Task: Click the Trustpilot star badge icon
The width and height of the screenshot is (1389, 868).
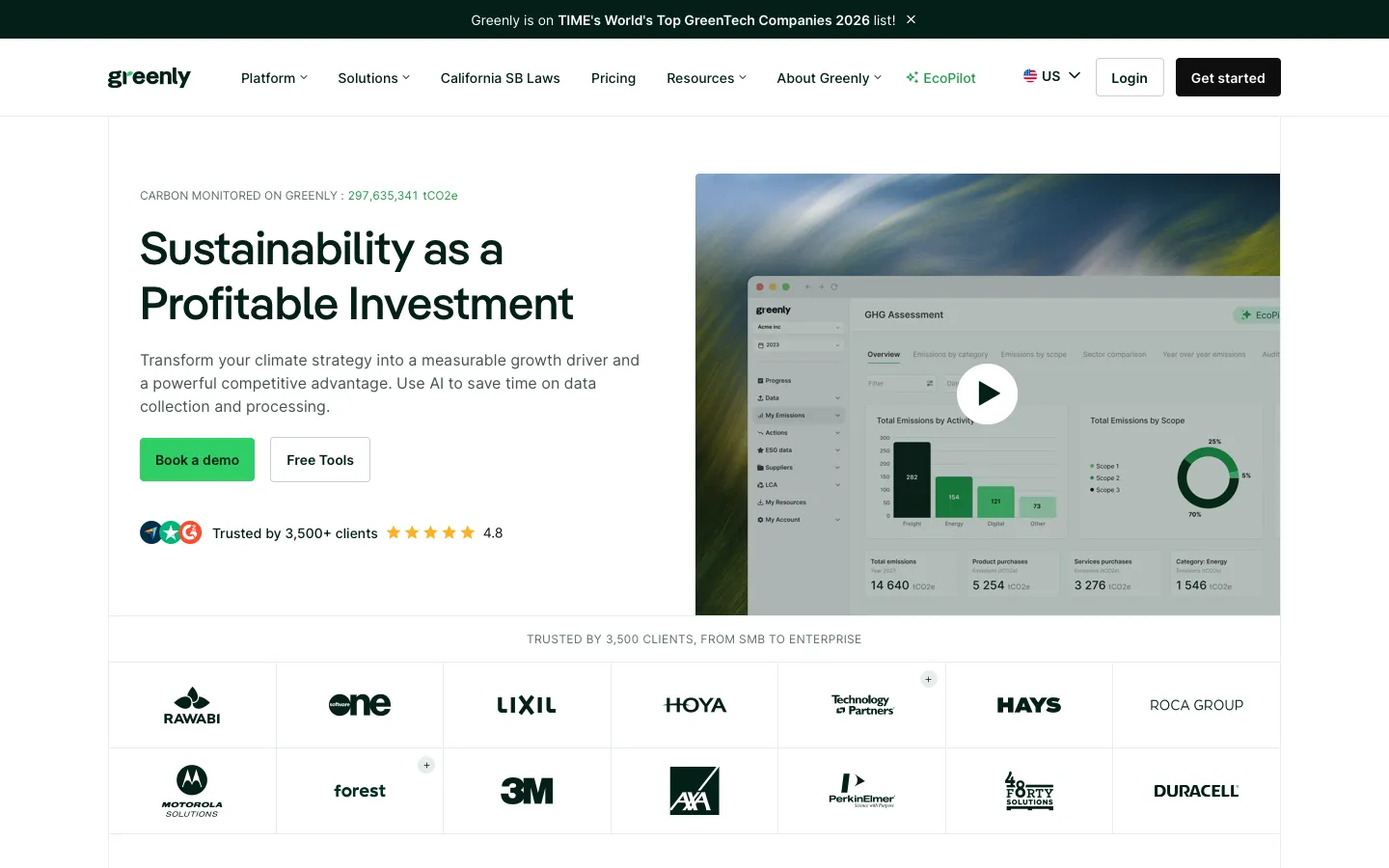Action: (171, 532)
